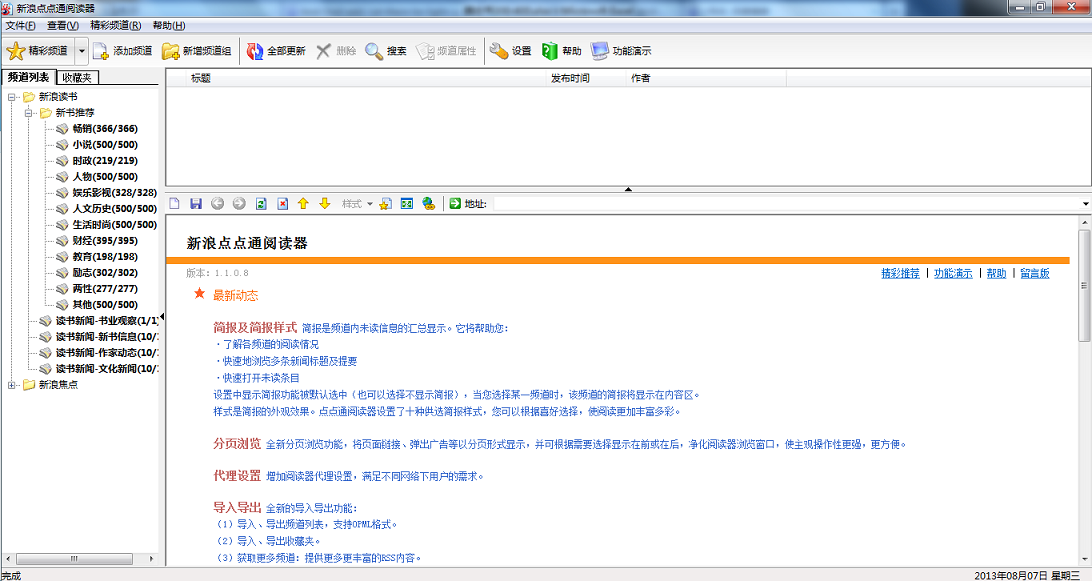Click the green refresh page icon
The image size is (1092, 581).
coord(261,203)
